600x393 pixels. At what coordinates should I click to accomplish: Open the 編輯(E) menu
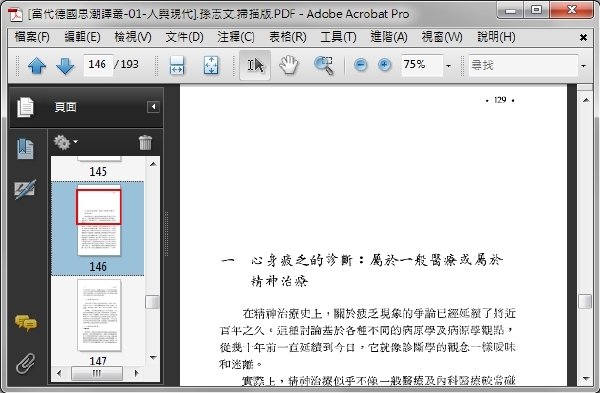[82, 37]
